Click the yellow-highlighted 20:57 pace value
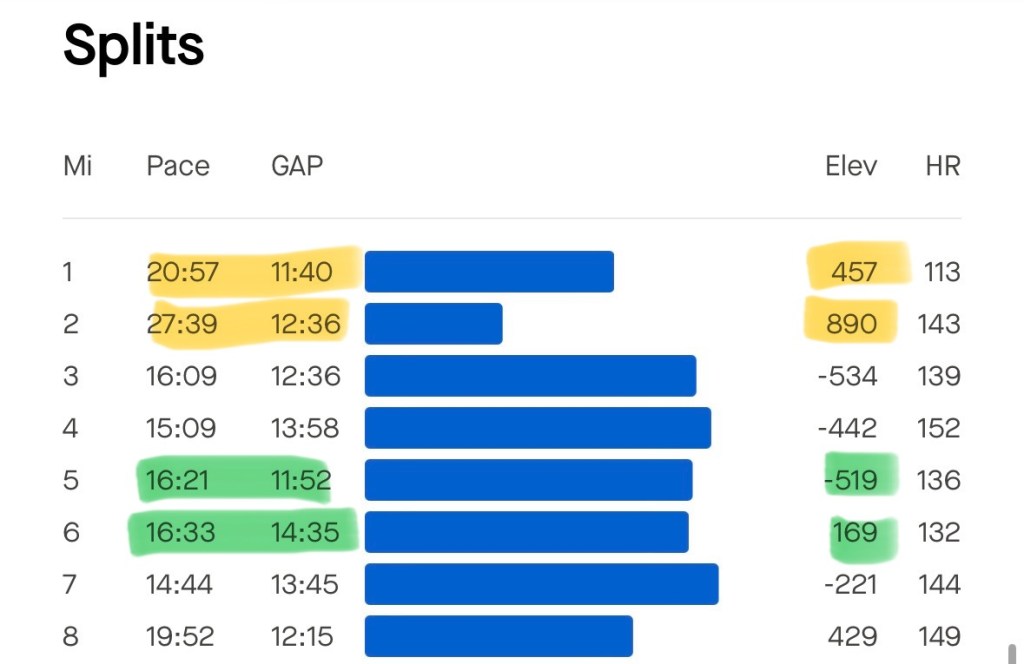 pyautogui.click(x=183, y=272)
